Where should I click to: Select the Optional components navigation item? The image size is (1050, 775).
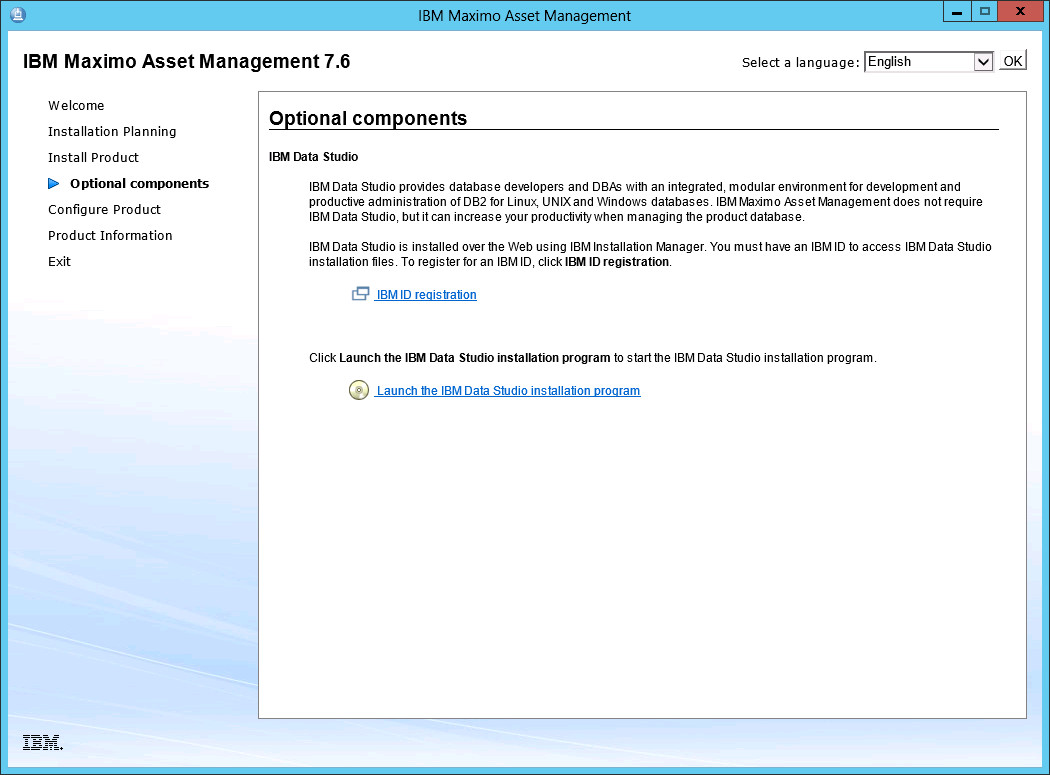tap(139, 184)
